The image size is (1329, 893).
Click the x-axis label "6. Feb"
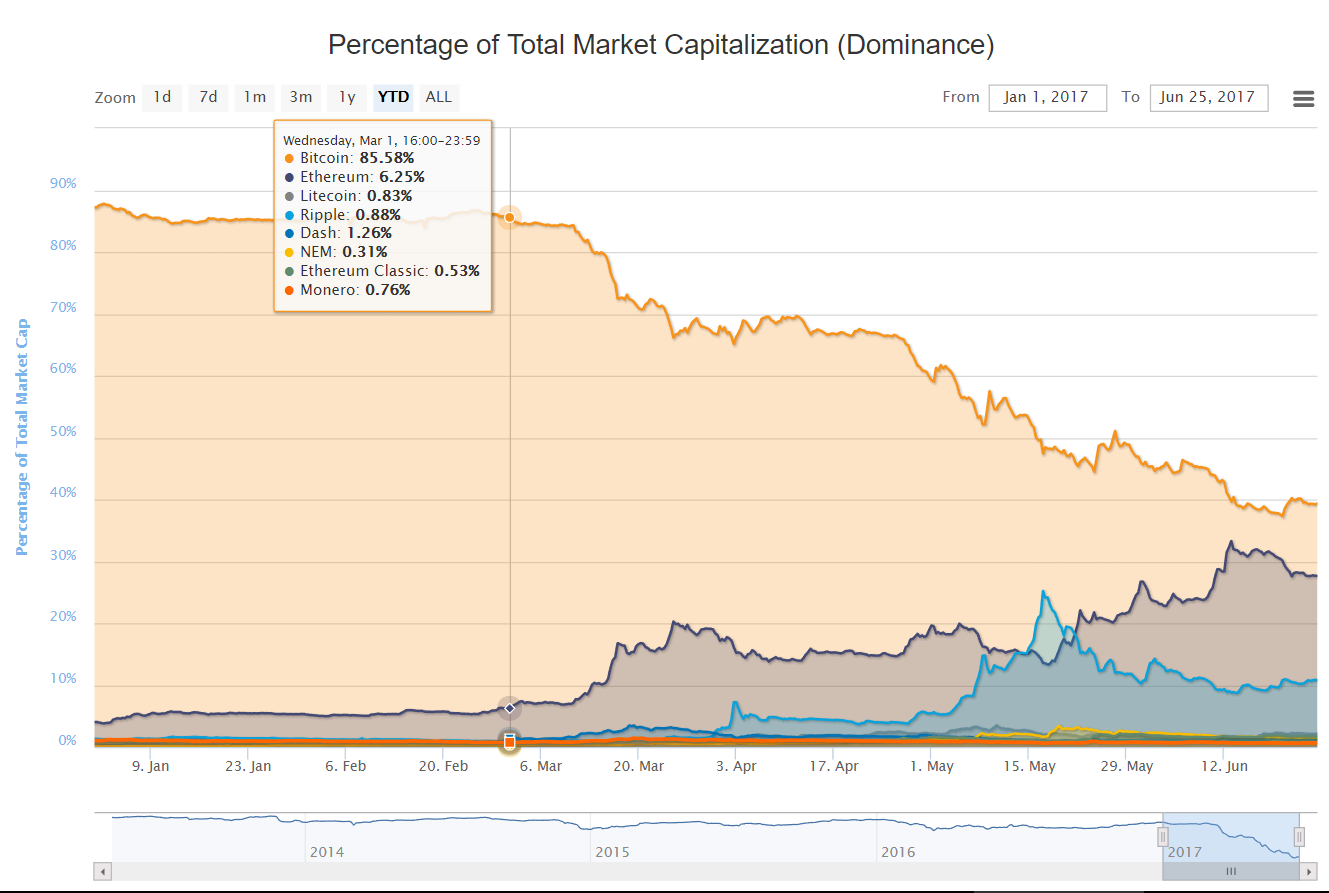tap(345, 767)
